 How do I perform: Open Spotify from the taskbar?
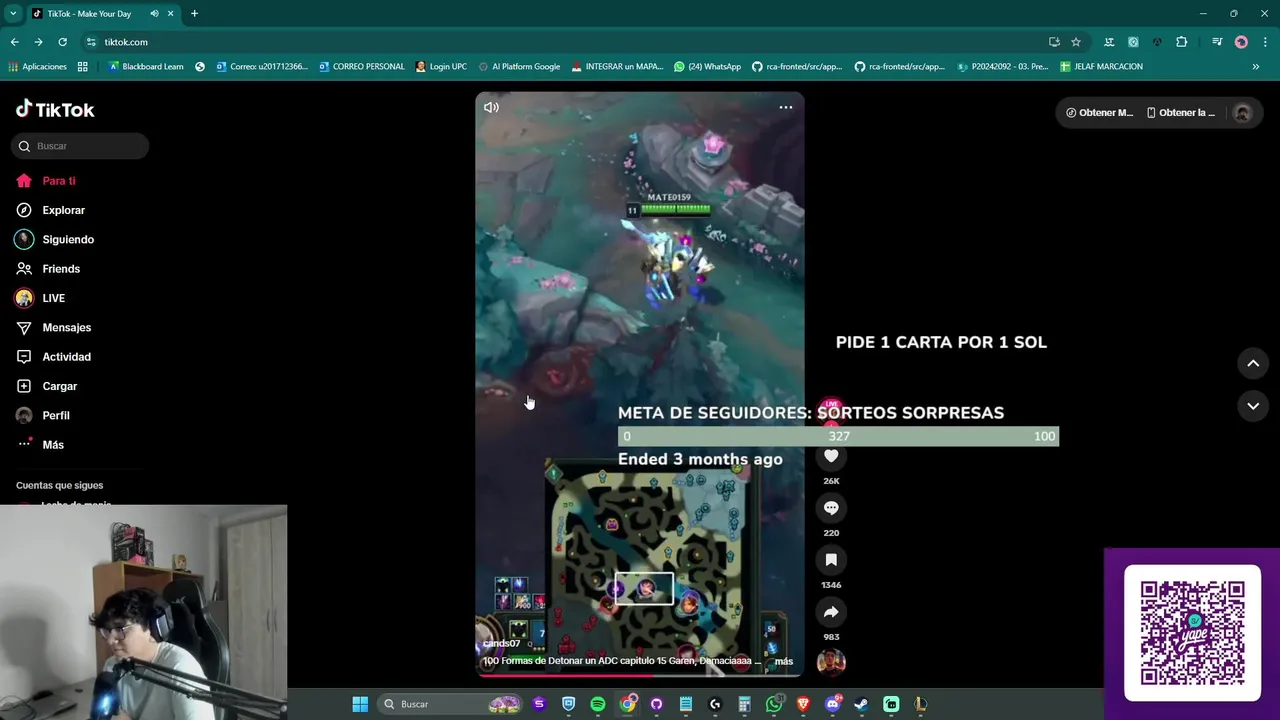[598, 704]
